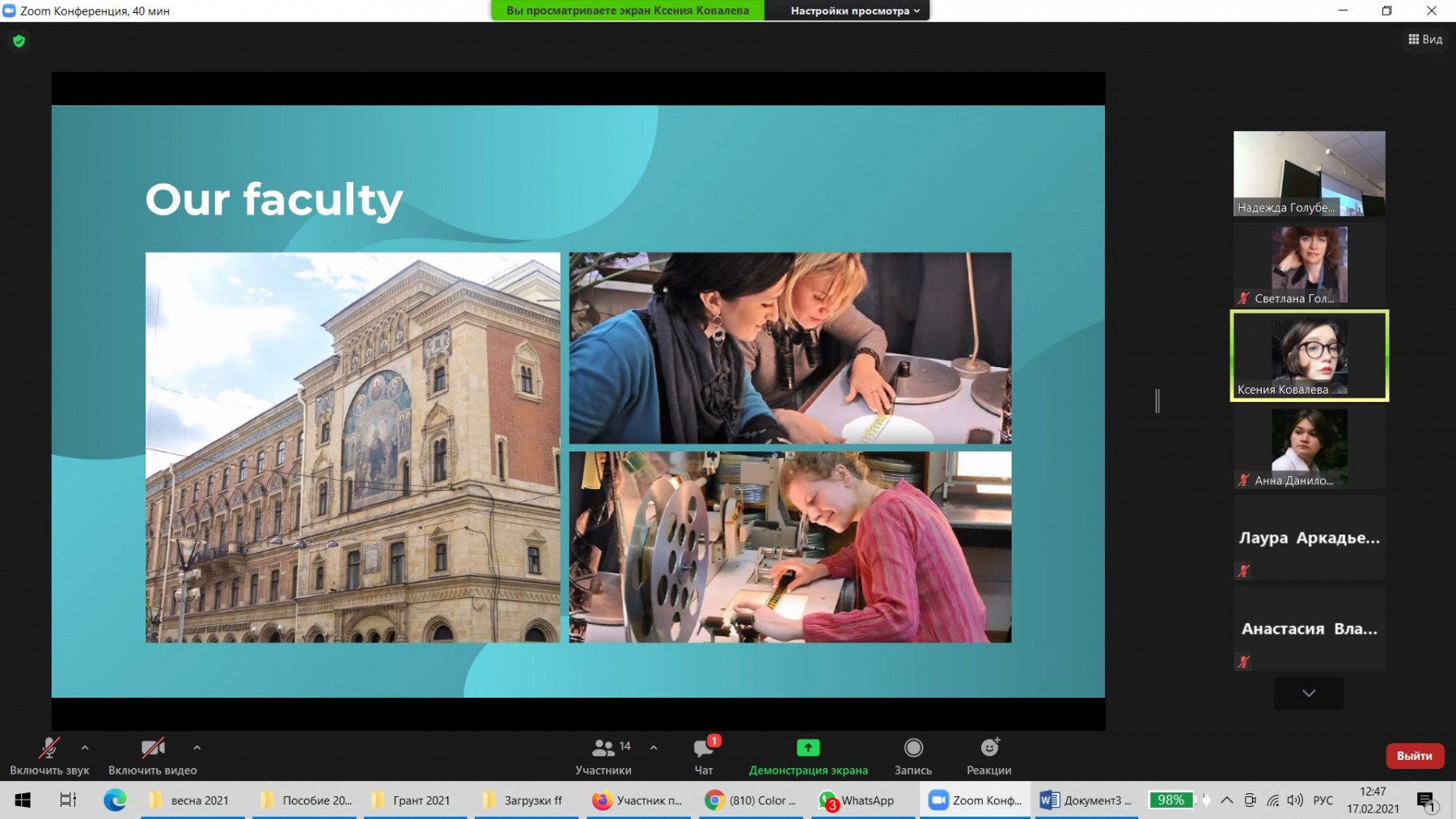Open Настройки просмотра view options dropdown
Screen dimensions: 1456x819
click(854, 11)
